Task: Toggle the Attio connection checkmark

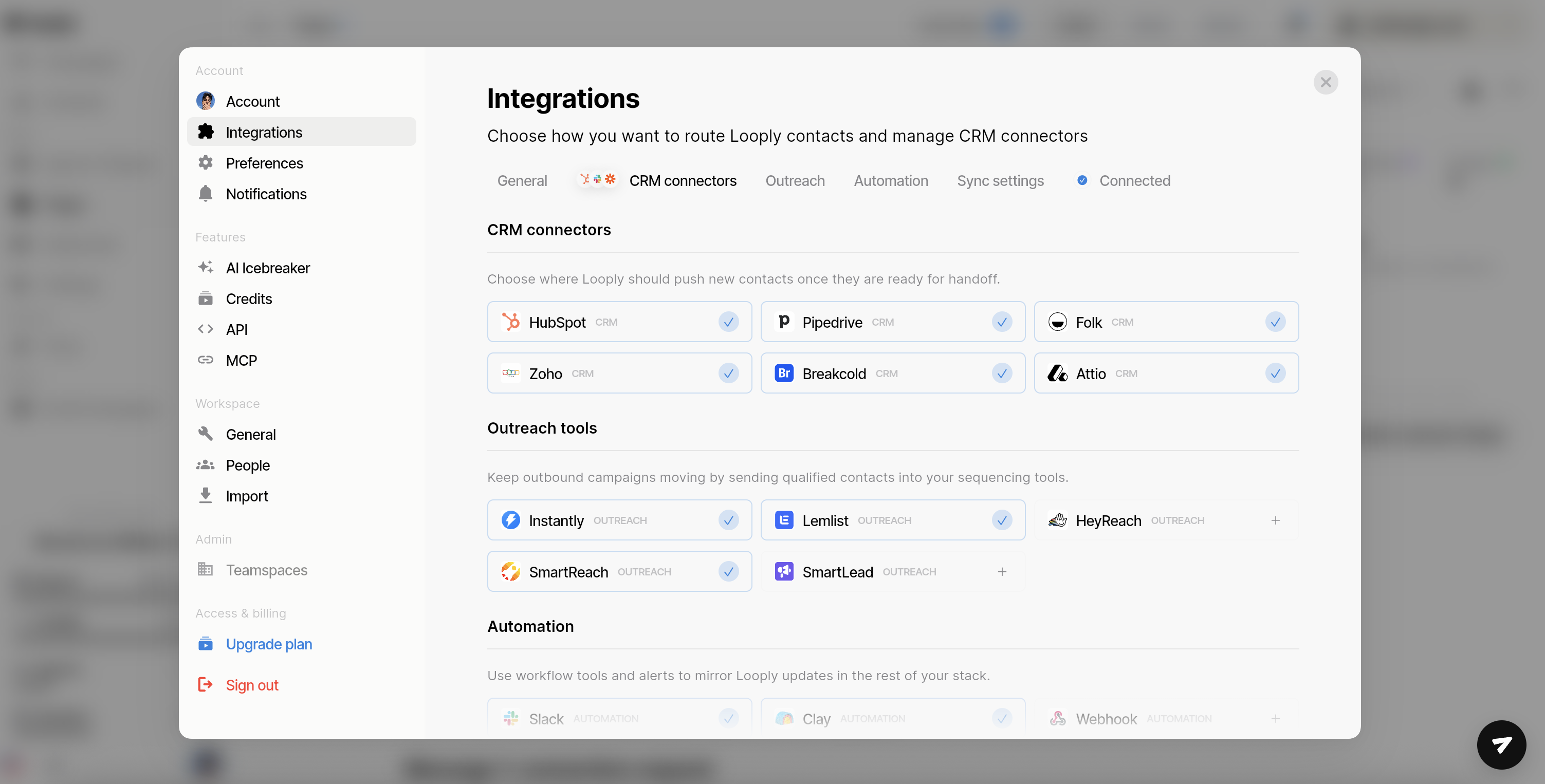Action: (x=1276, y=373)
